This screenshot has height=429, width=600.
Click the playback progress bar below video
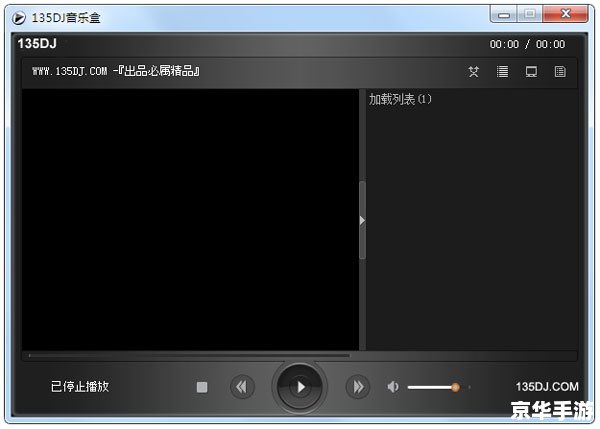pyautogui.click(x=190, y=355)
